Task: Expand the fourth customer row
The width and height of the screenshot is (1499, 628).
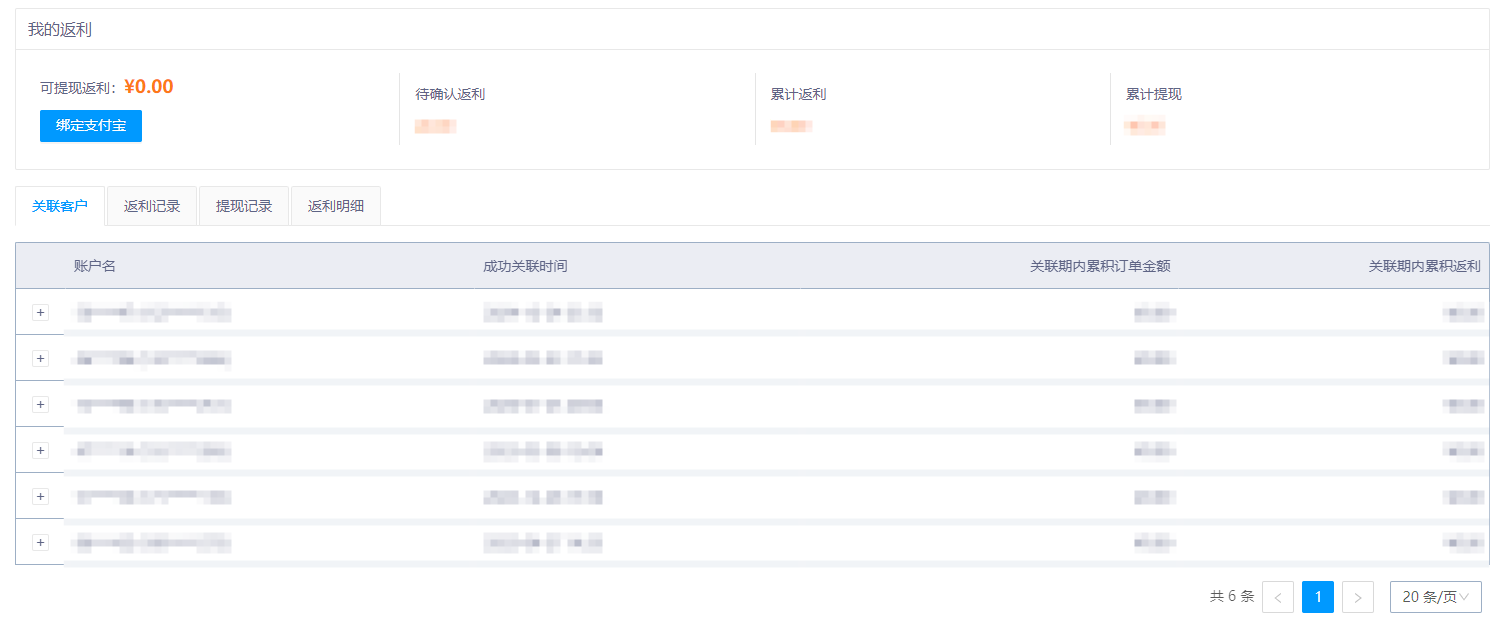Action: (x=40, y=450)
